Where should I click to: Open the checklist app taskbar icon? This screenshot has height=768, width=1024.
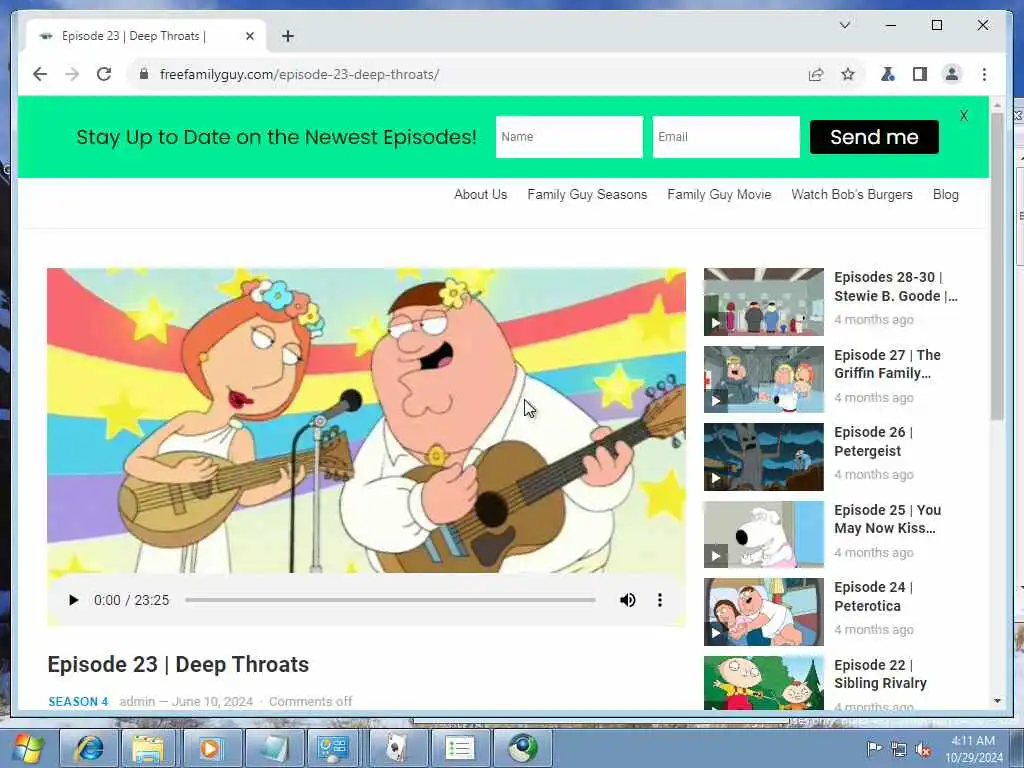point(459,748)
